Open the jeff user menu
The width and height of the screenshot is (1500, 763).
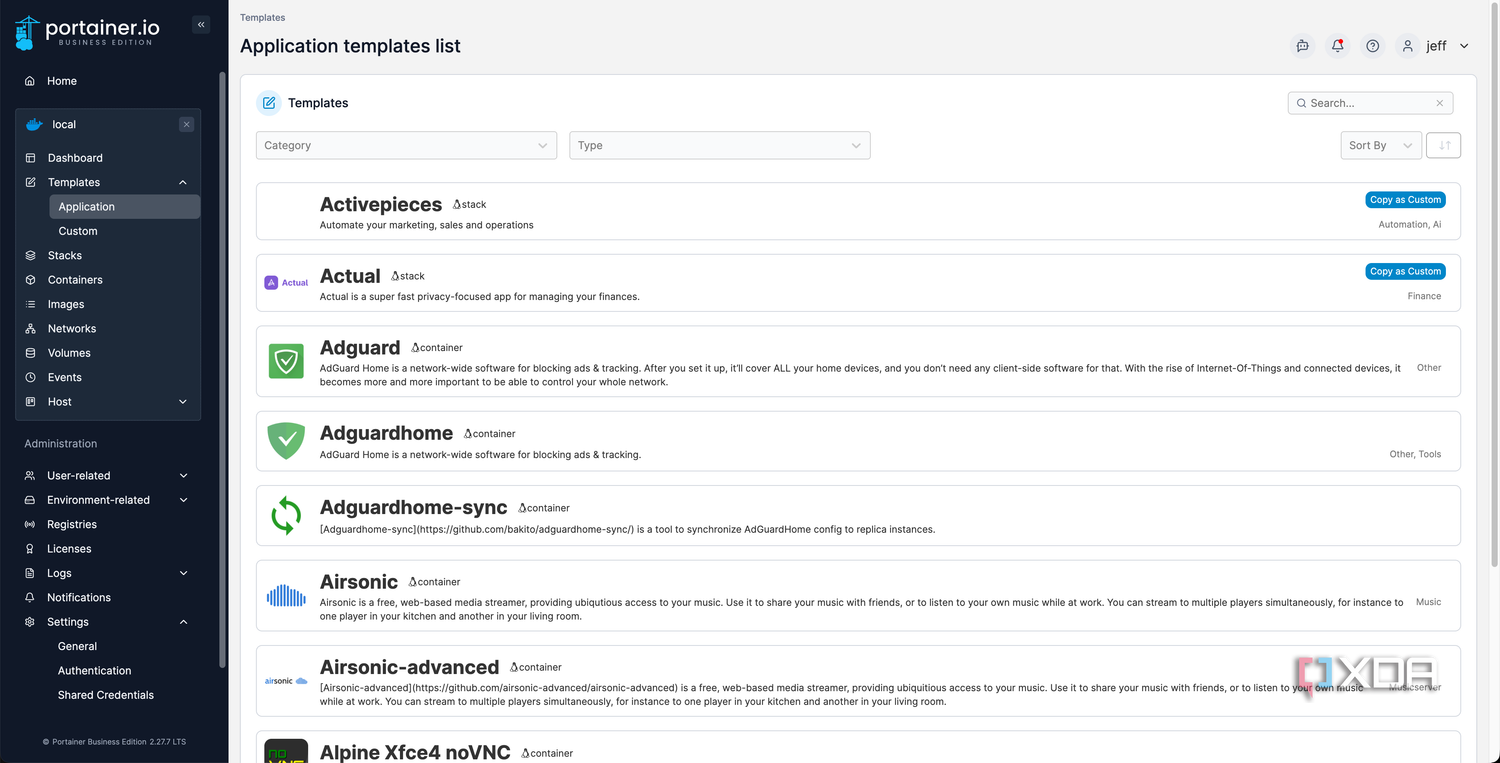coord(1435,46)
